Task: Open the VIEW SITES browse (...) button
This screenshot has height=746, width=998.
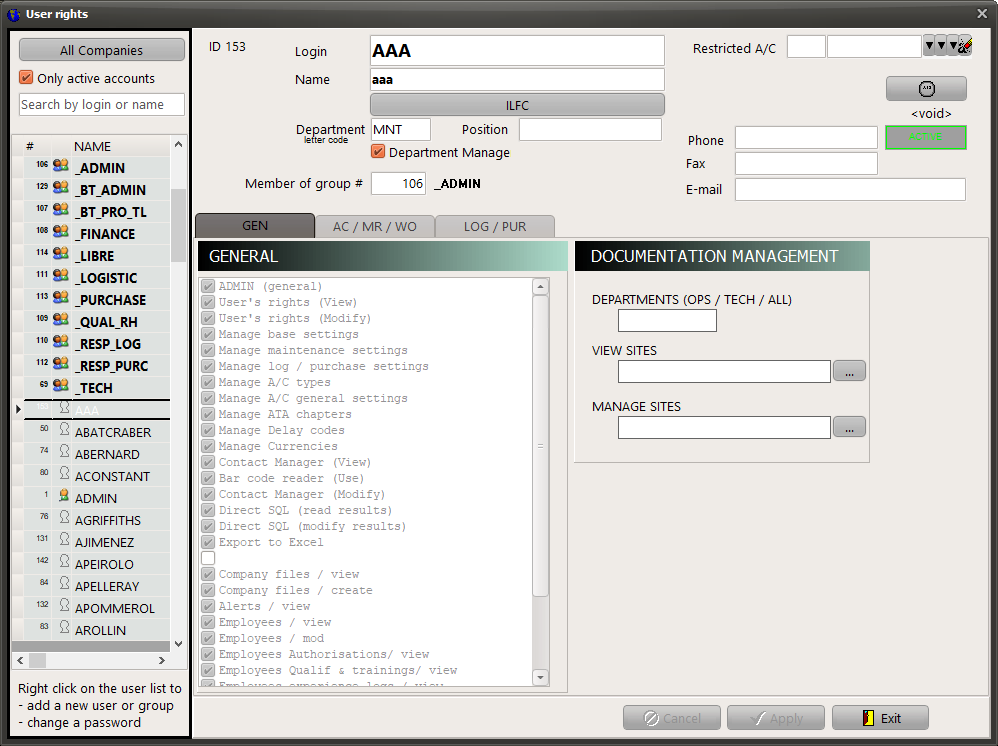Action: point(849,370)
